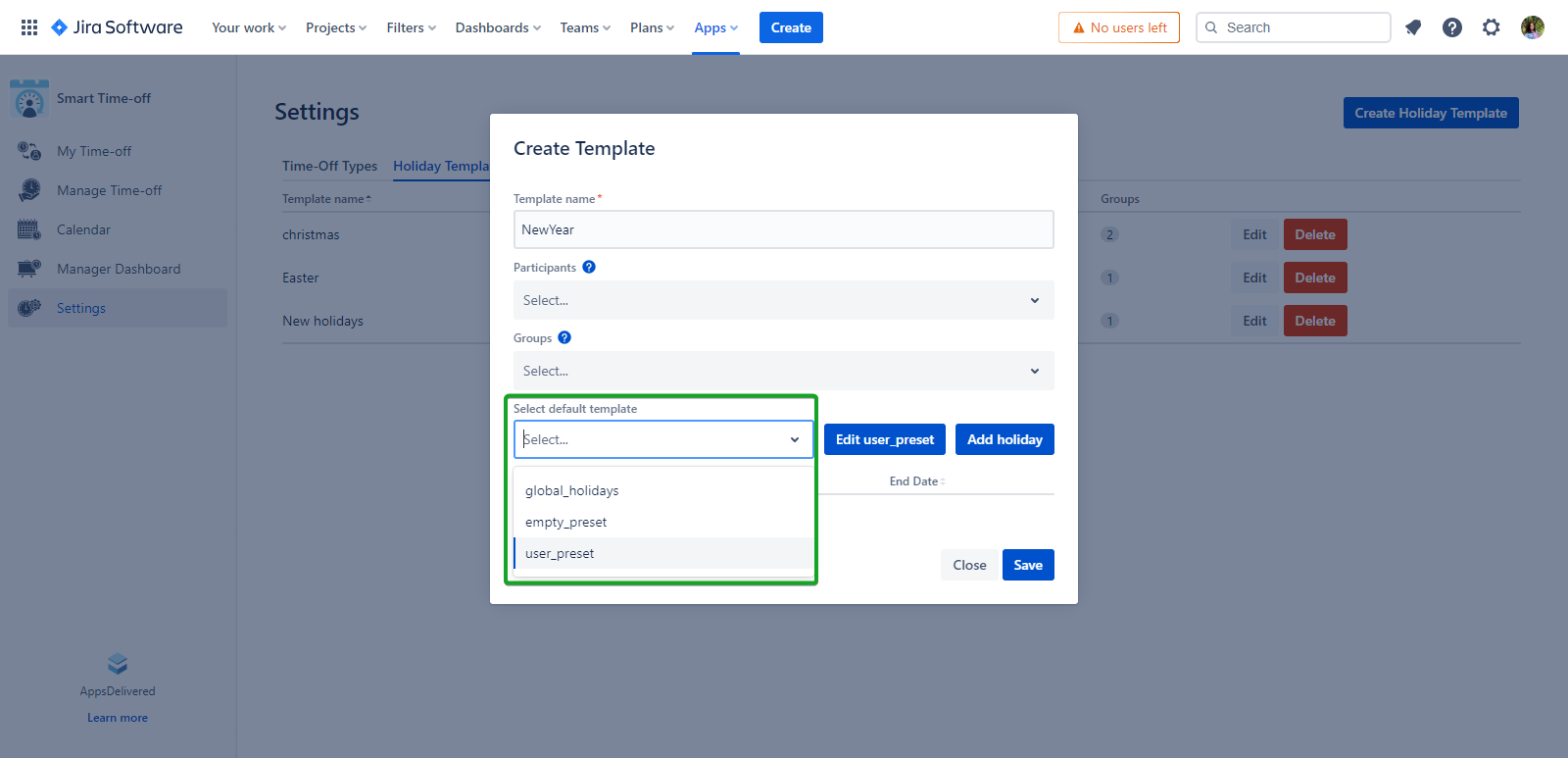Image resolution: width=1568 pixels, height=758 pixels.
Task: Open the Dashboards menu
Action: pyautogui.click(x=497, y=27)
